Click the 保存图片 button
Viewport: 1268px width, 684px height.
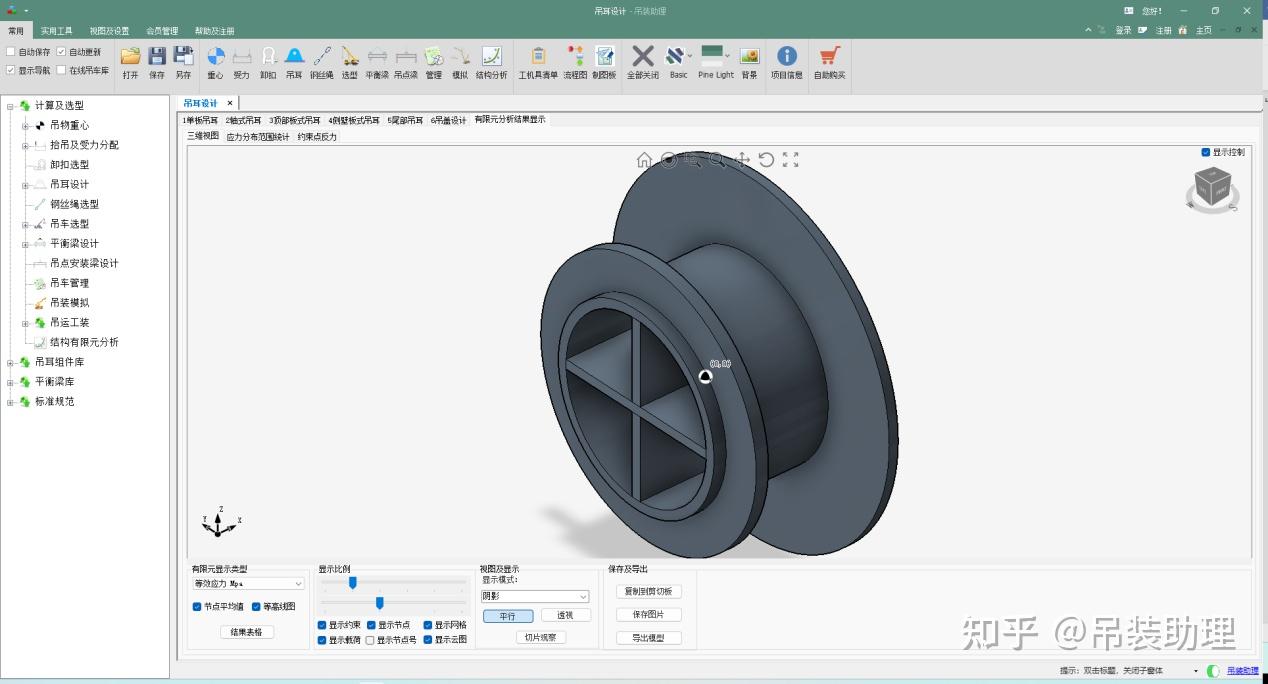pos(648,614)
